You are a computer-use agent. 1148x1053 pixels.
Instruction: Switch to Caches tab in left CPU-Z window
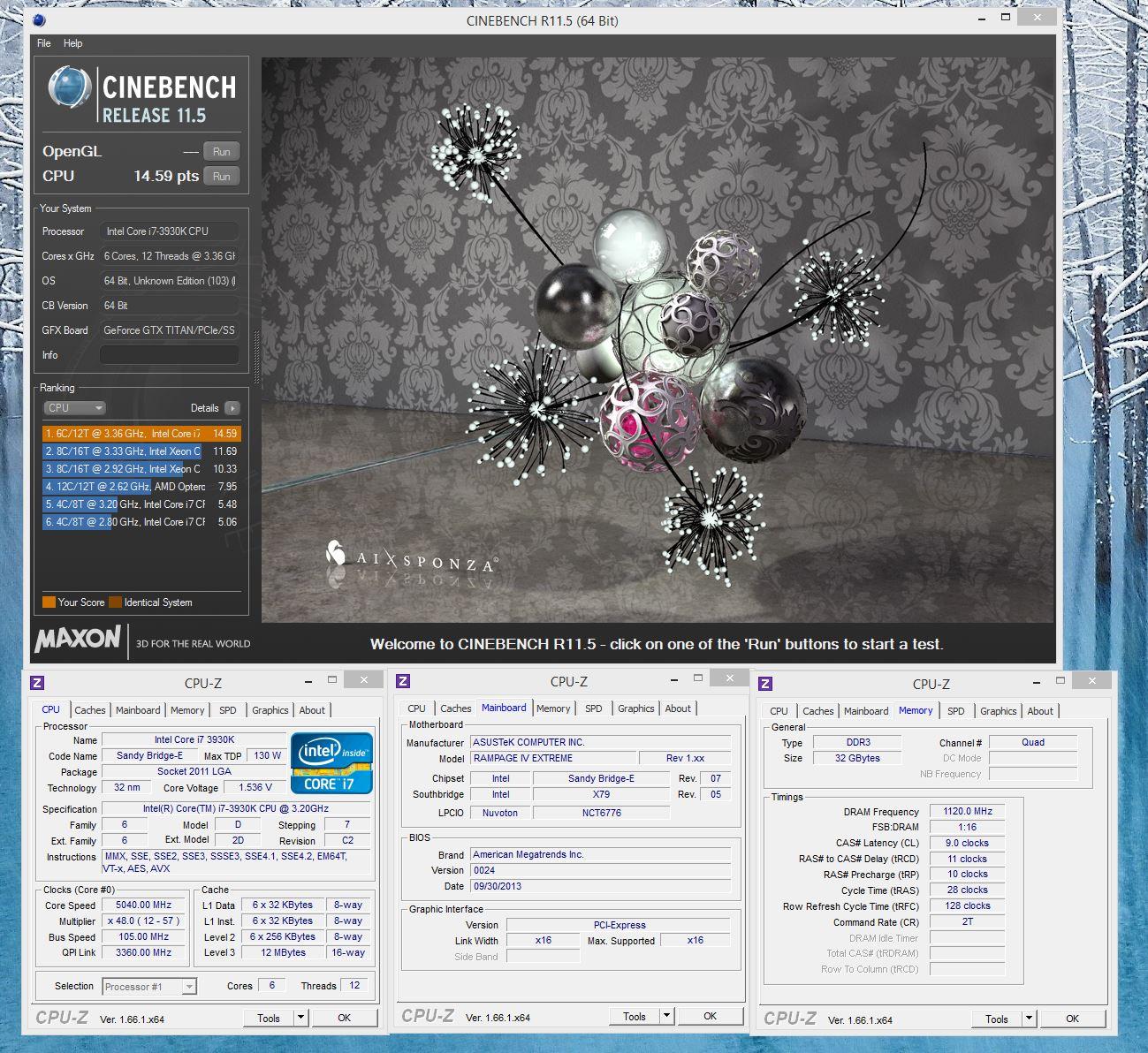[90, 710]
